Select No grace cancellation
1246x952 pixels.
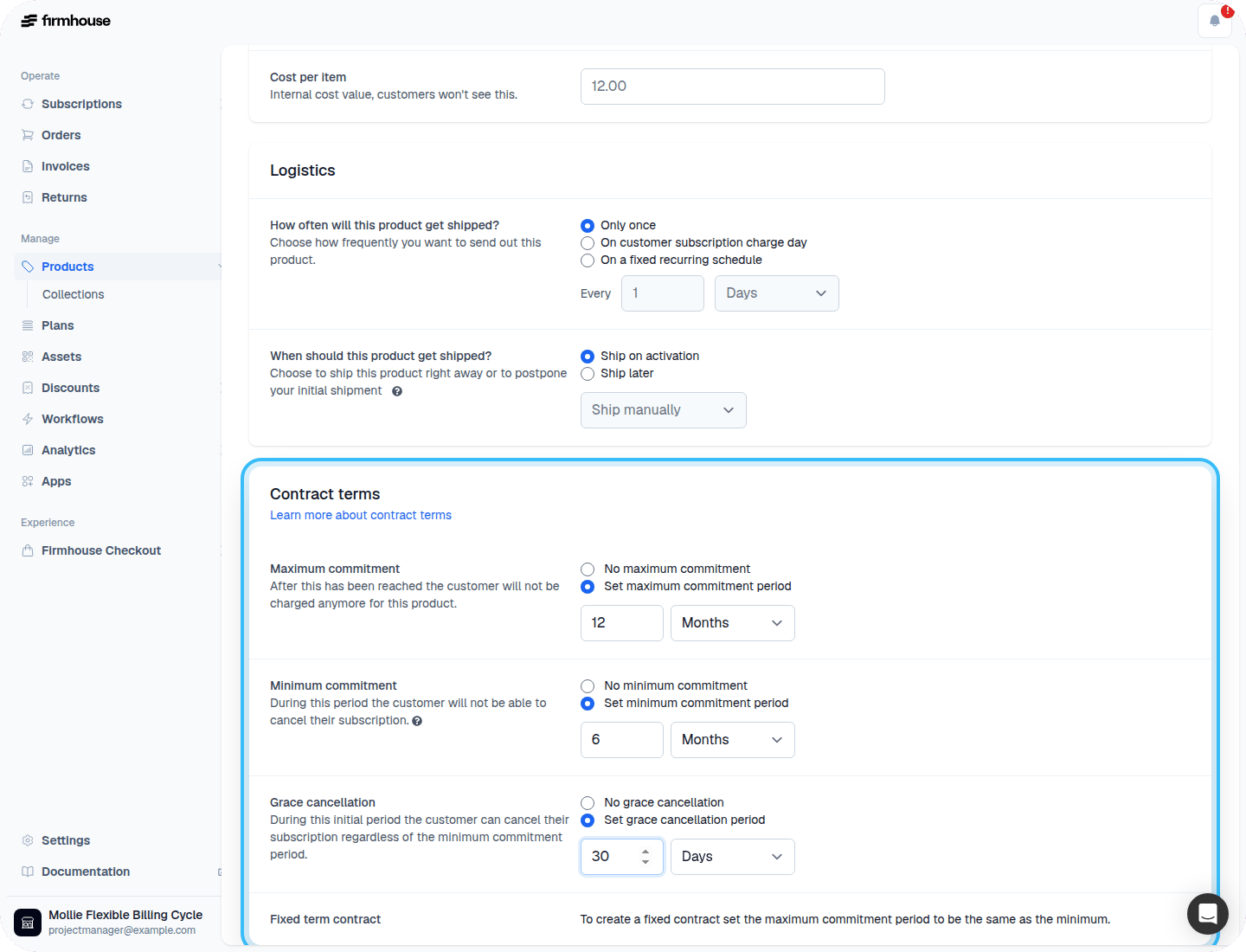[588, 803]
